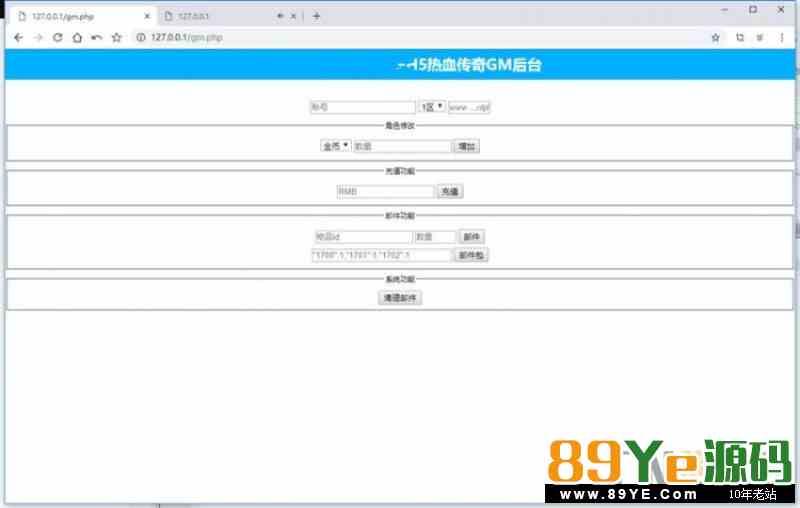
Task: Click the 充值功能 section label
Action: [x=400, y=171]
